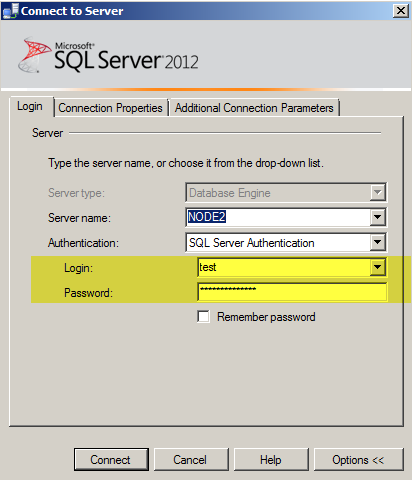The image size is (412, 480).
Task: Switch to Connection Properties tab
Action: pyautogui.click(x=110, y=108)
